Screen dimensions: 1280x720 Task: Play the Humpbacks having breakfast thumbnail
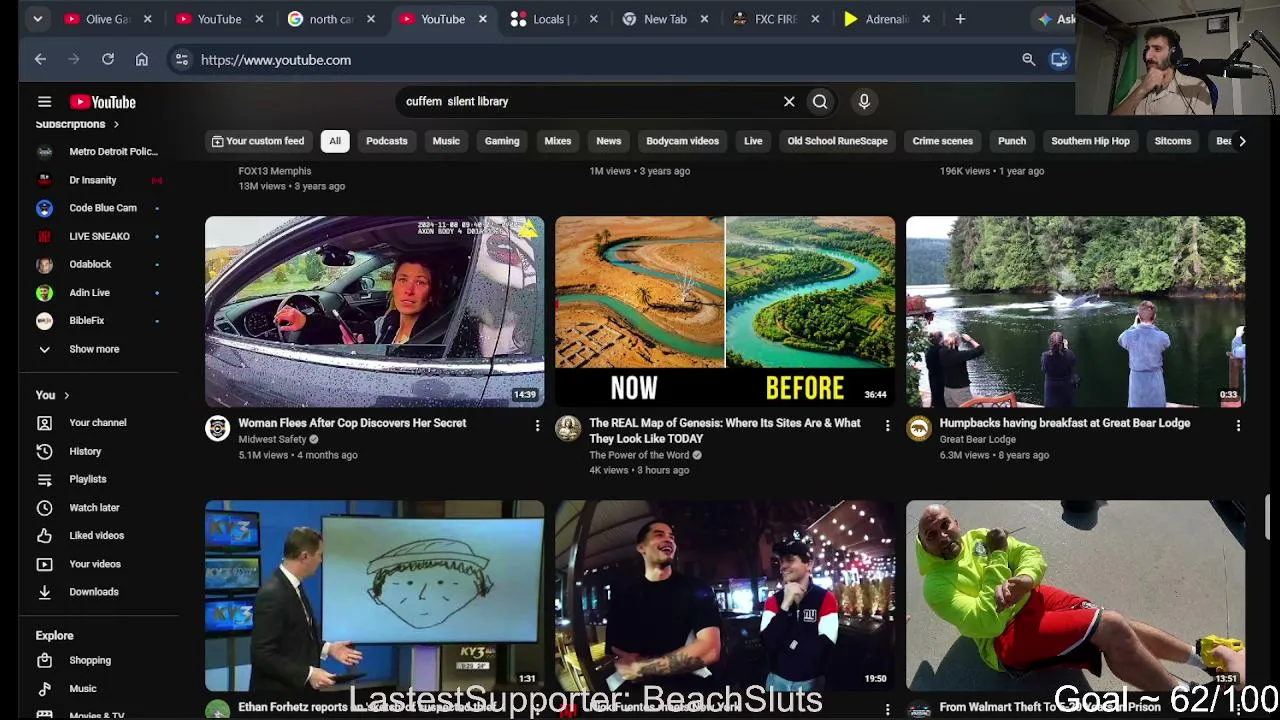coord(1076,312)
